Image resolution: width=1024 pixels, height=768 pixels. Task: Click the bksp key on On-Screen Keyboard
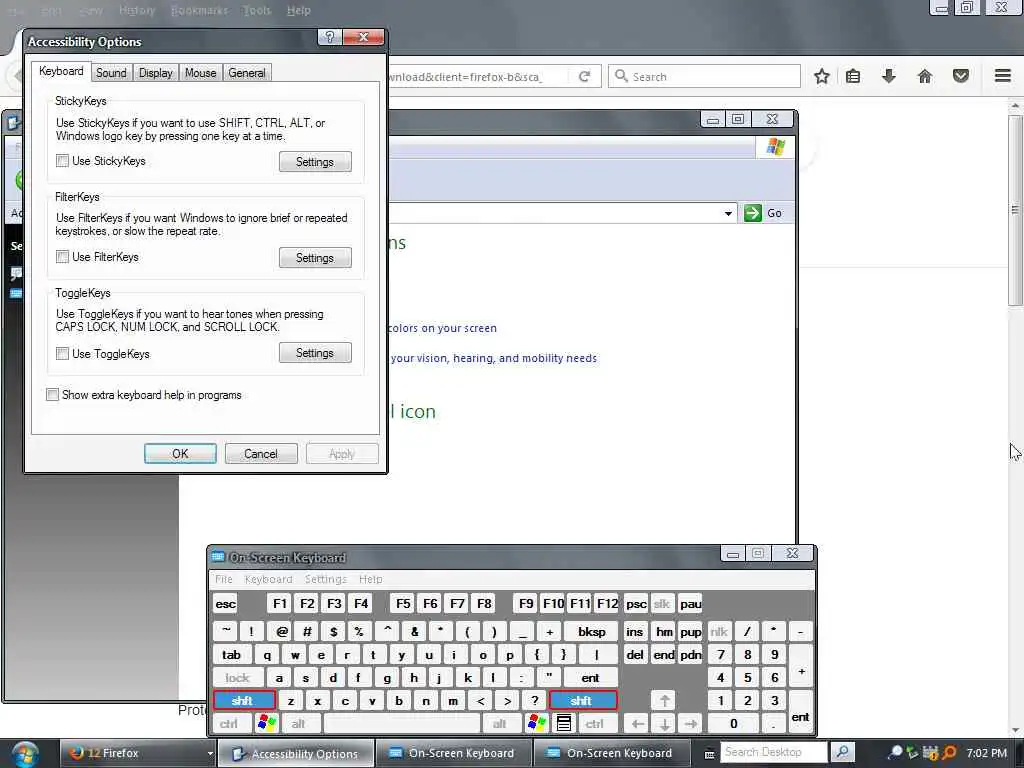591,632
